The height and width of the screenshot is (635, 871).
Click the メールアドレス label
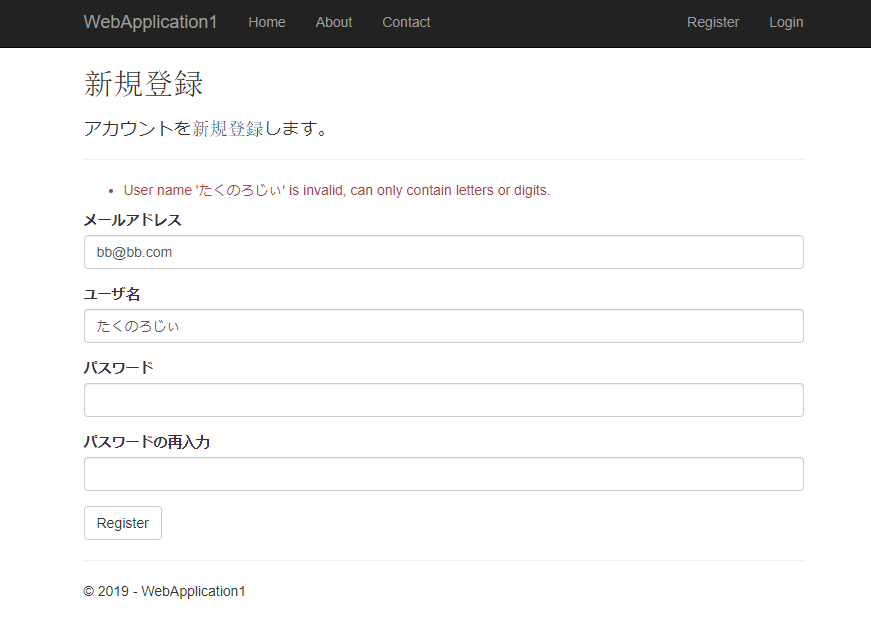(133, 220)
